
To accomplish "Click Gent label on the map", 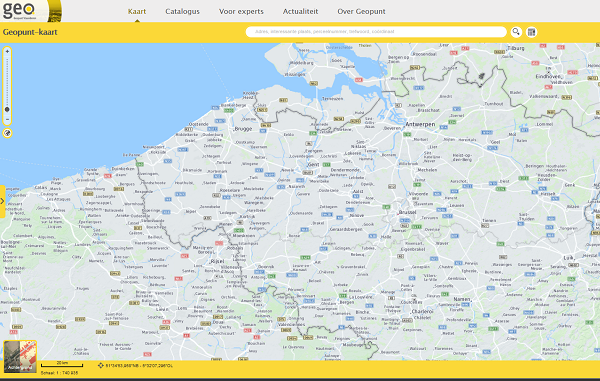I will (313, 164).
